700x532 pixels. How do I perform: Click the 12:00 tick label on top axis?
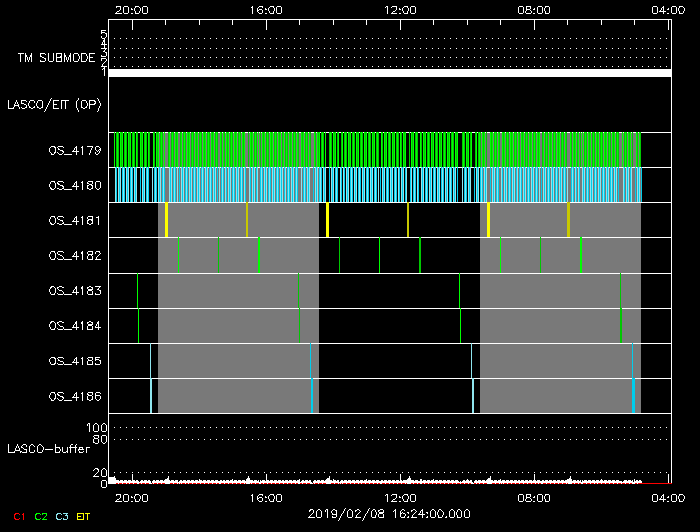400,9
